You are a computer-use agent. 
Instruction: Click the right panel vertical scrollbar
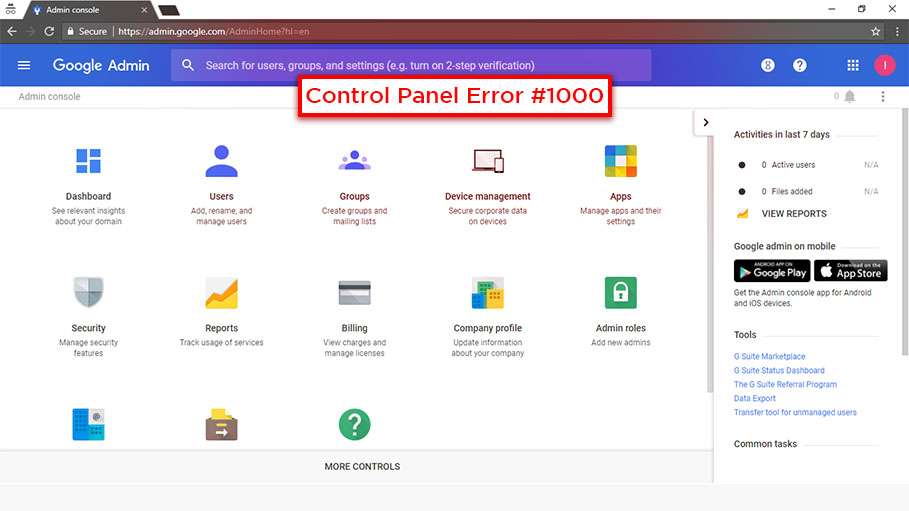click(906, 232)
